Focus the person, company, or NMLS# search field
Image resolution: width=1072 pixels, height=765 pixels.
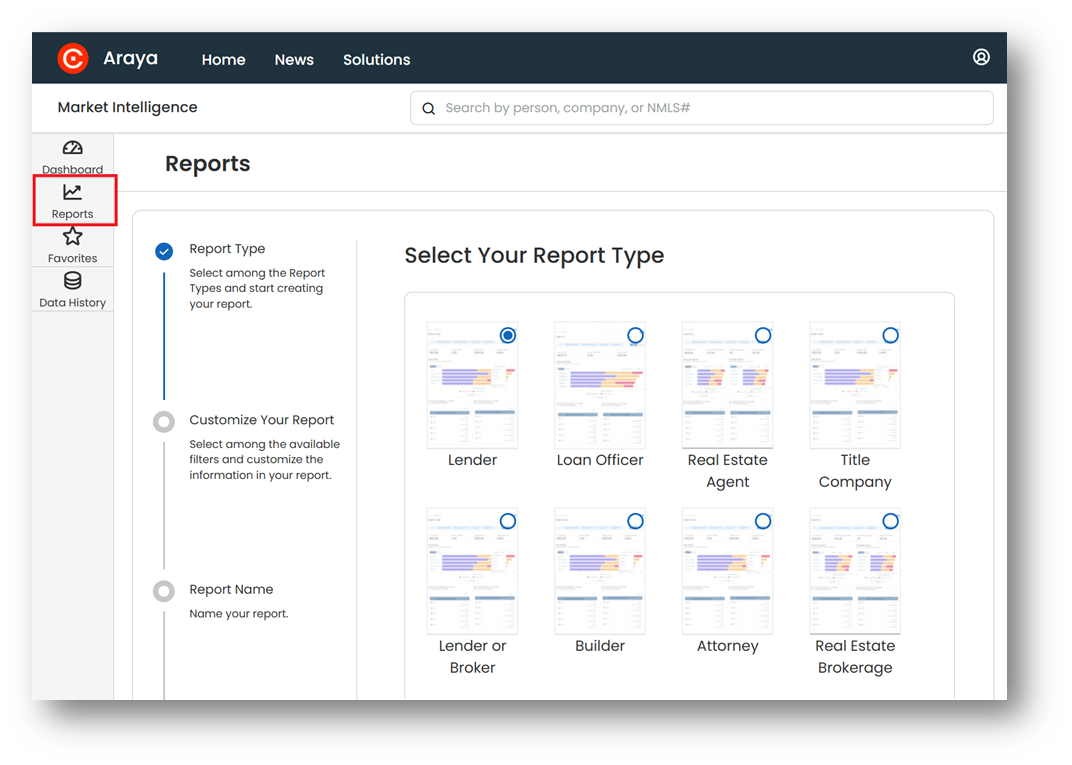pos(701,108)
